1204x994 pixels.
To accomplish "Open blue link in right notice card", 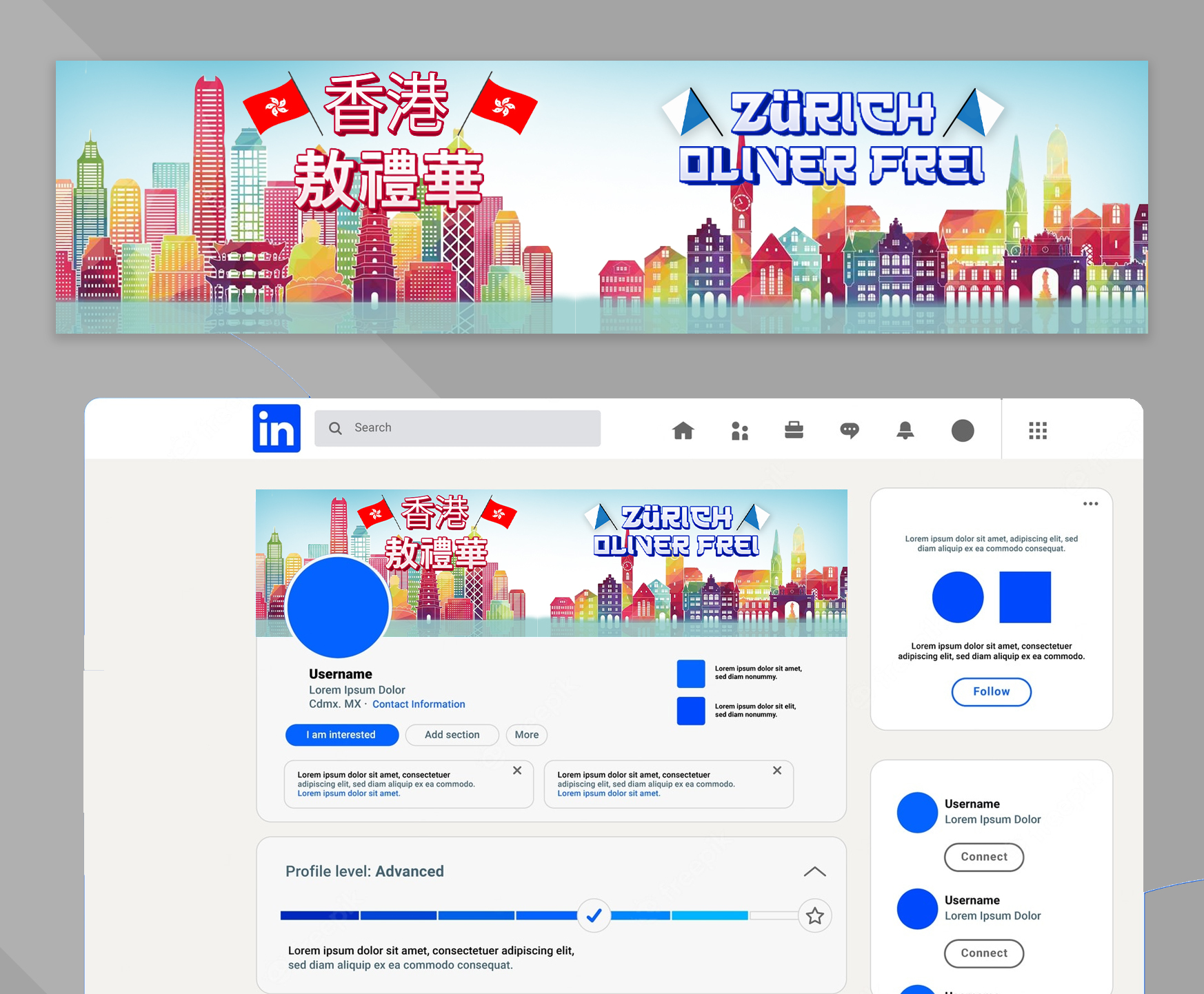I will pyautogui.click(x=609, y=793).
